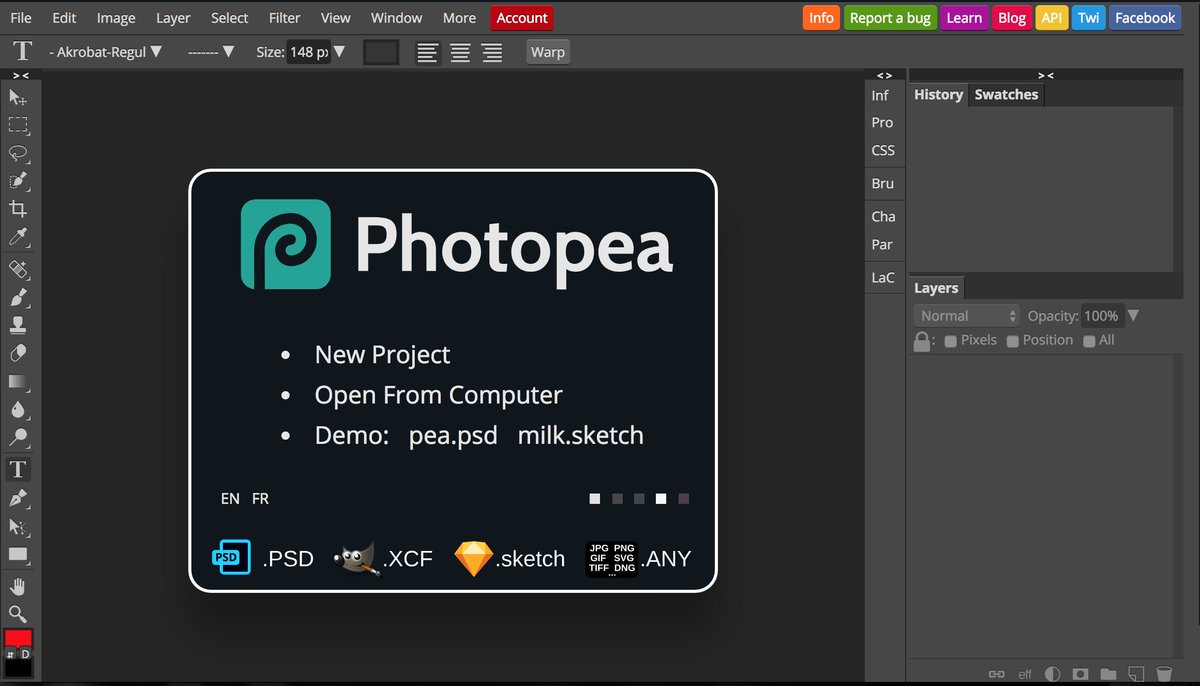Select the Lasso tool
The image size is (1200, 686).
(18, 153)
